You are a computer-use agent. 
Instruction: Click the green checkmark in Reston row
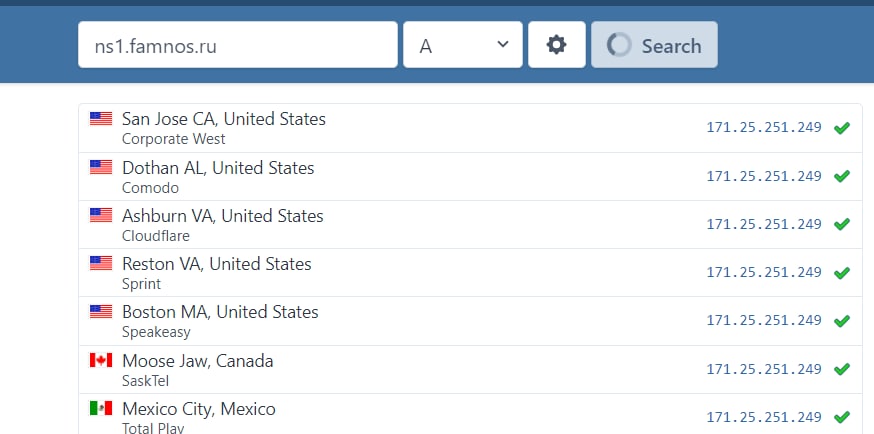(x=842, y=272)
